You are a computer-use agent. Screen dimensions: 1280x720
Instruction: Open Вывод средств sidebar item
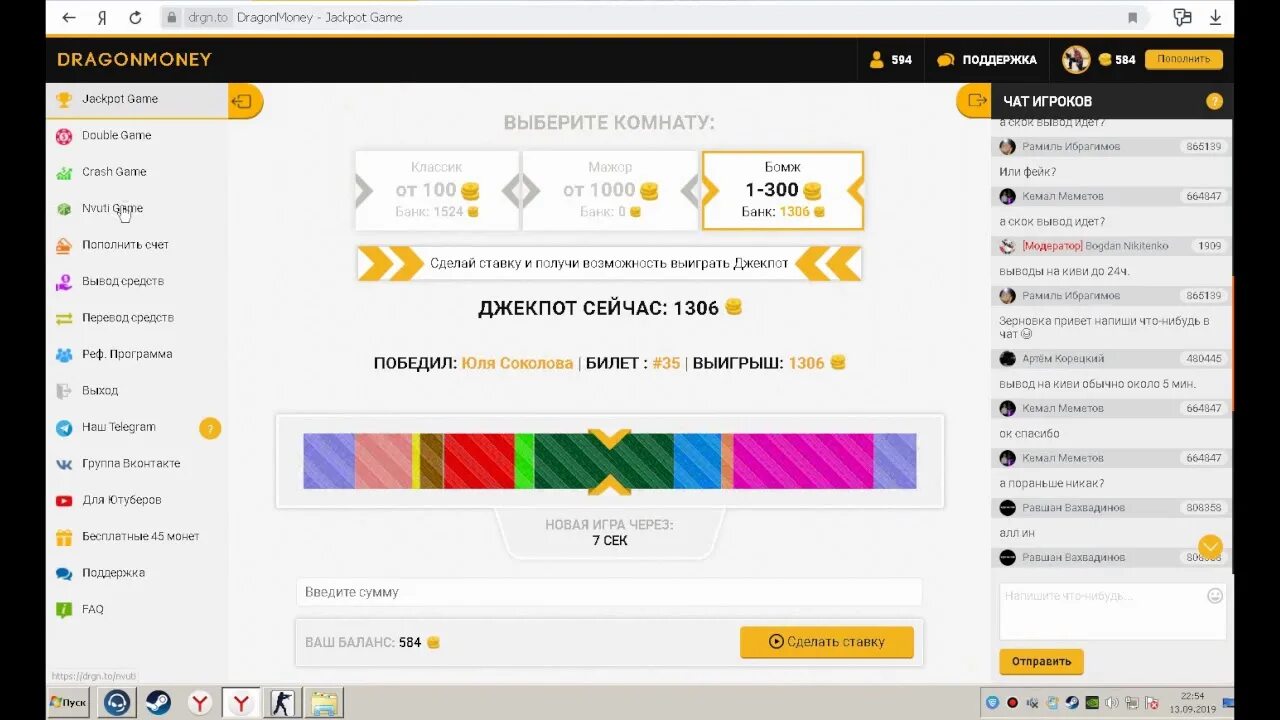tap(122, 281)
